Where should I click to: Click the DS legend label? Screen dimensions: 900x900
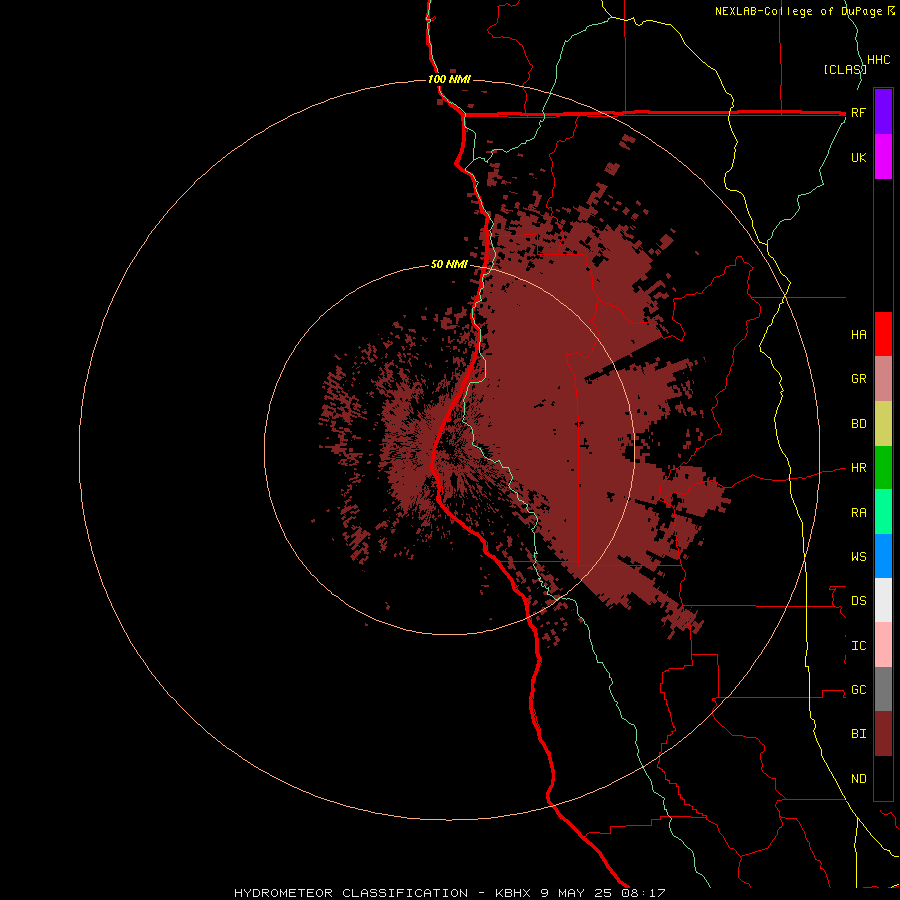(859, 601)
